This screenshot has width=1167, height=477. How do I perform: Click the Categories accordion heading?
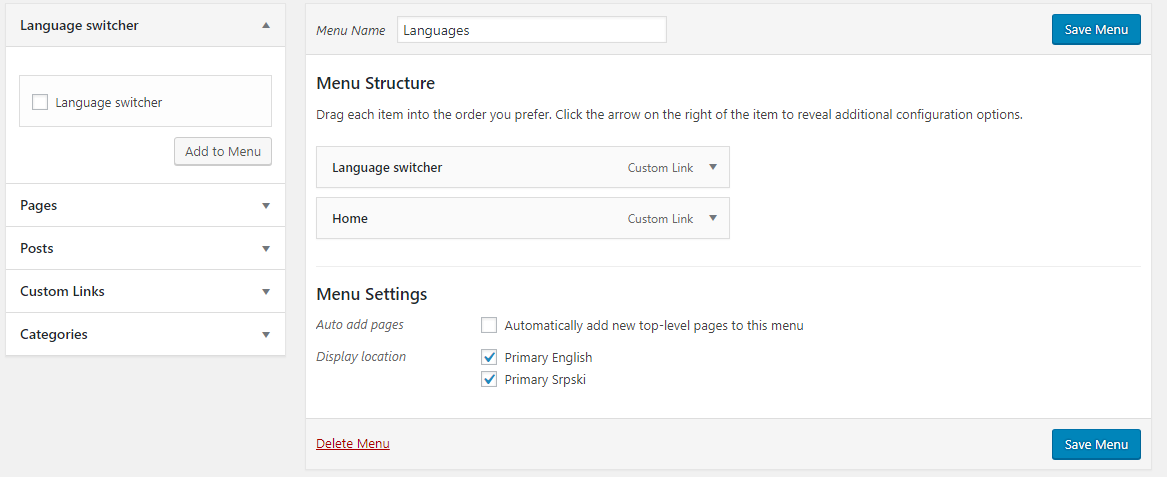pos(54,334)
